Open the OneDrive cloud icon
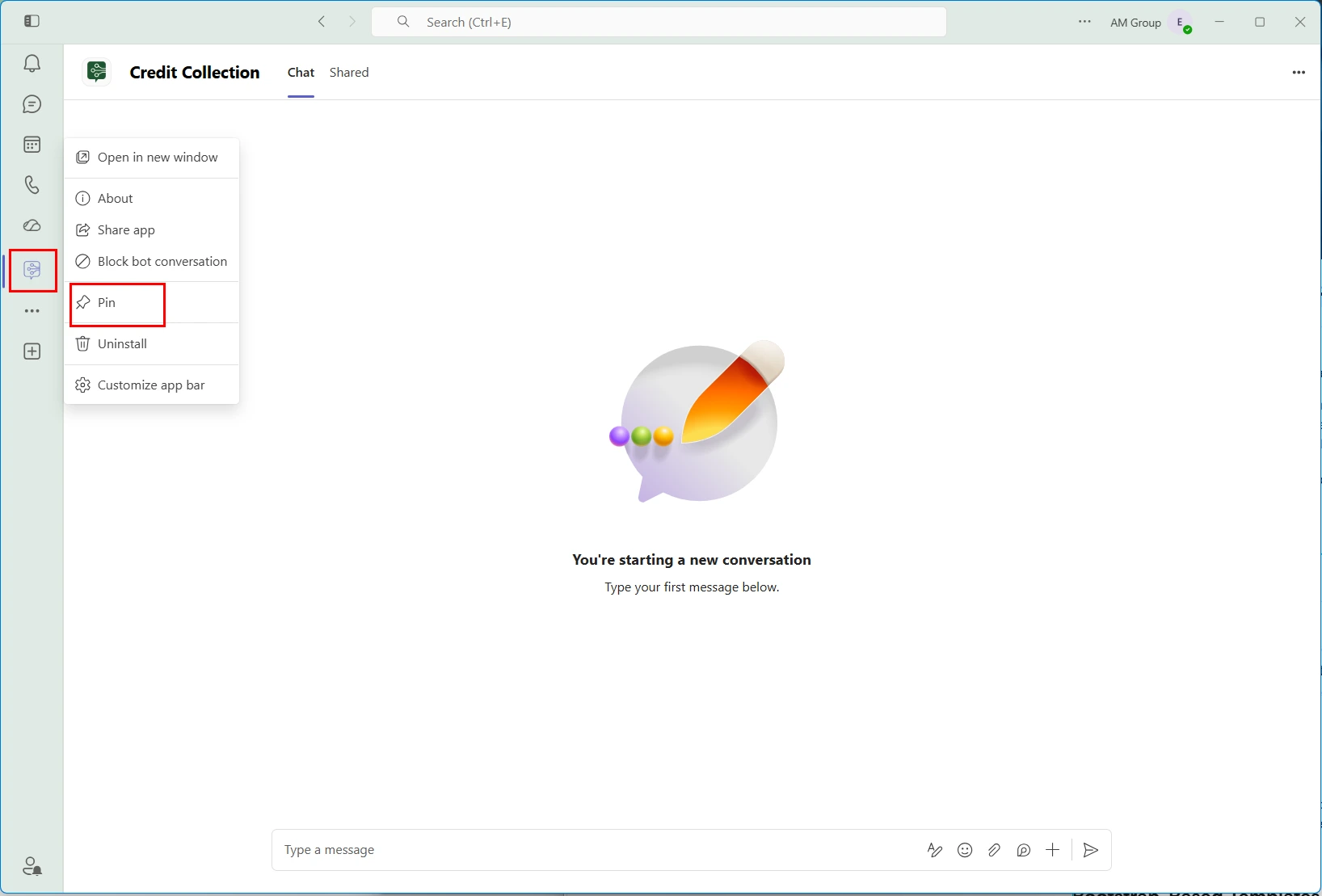The image size is (1322, 896). tap(32, 225)
